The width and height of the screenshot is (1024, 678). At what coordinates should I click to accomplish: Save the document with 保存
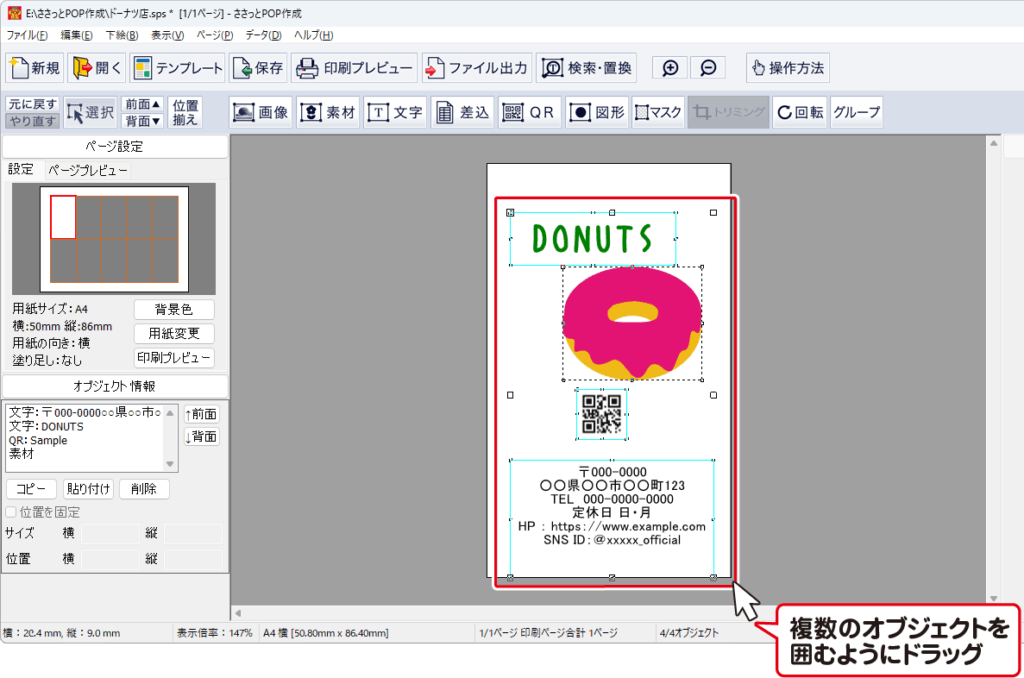258,68
